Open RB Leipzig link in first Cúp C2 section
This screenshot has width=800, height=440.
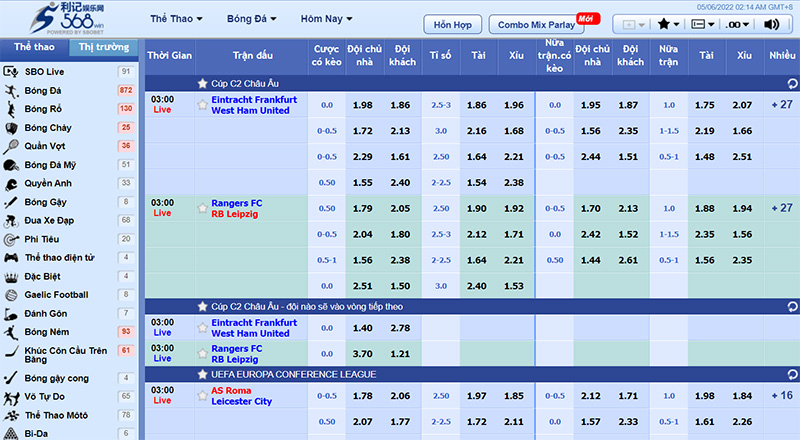[235, 214]
